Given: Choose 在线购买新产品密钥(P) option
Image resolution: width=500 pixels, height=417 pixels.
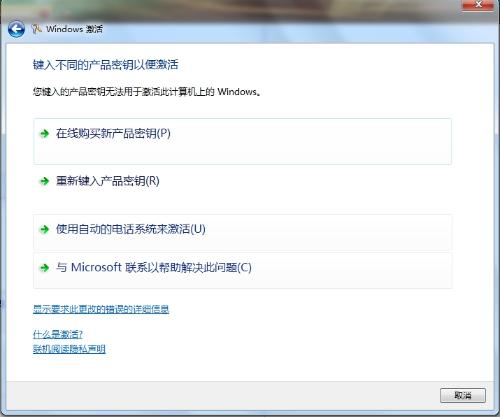Looking at the screenshot, I should pyautogui.click(x=242, y=141).
